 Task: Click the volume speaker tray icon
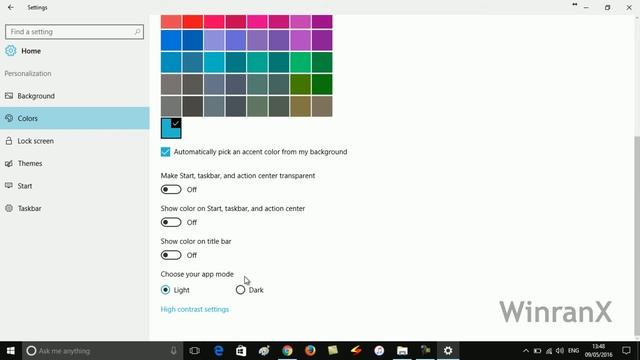(x=560, y=351)
